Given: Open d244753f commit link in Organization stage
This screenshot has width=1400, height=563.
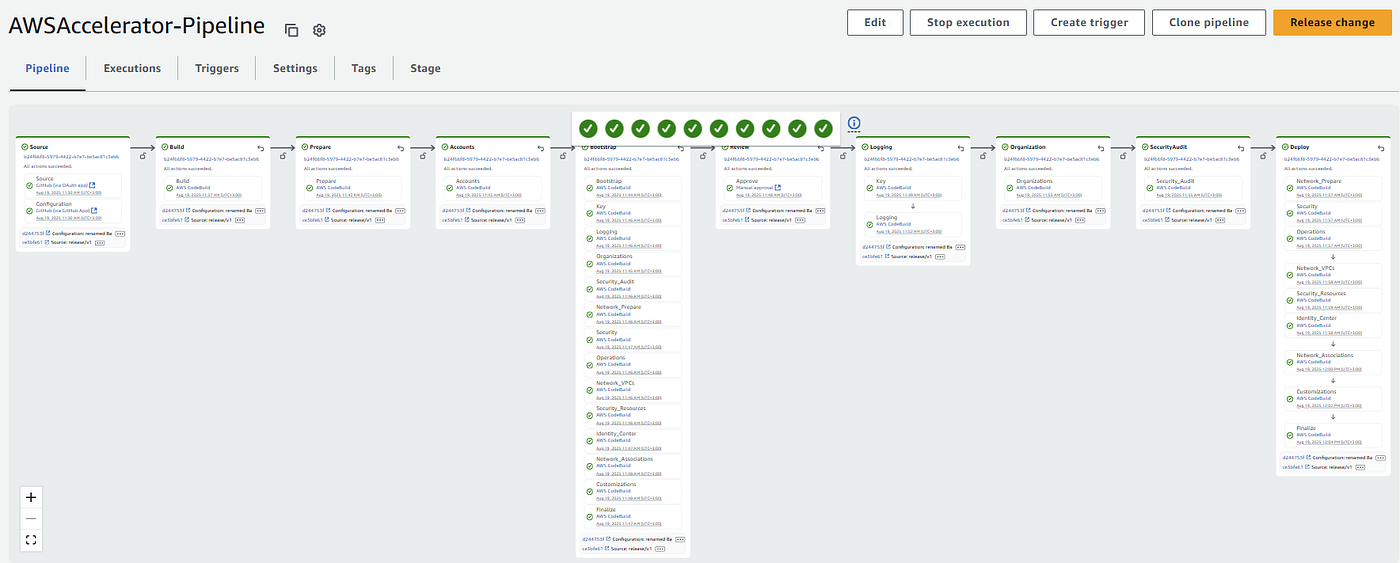Looking at the screenshot, I should click(1013, 211).
